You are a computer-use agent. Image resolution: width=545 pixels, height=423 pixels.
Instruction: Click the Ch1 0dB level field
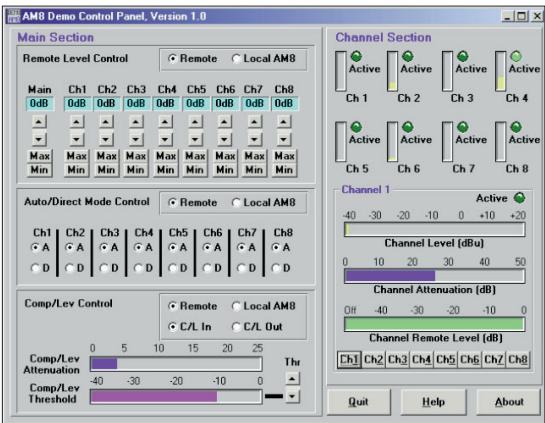pyautogui.click(x=77, y=104)
